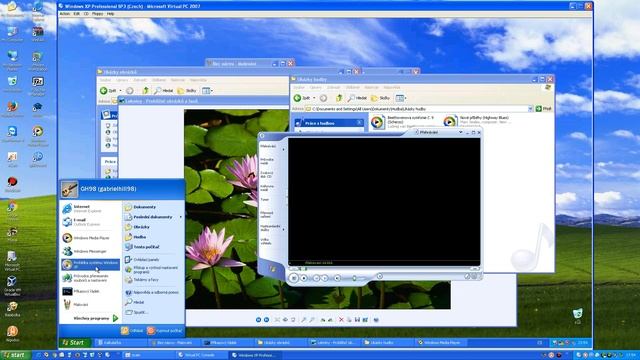Open Microsoft Virtual PC host desktop icon
The width and height of the screenshot is (640, 360).
pos(12,261)
